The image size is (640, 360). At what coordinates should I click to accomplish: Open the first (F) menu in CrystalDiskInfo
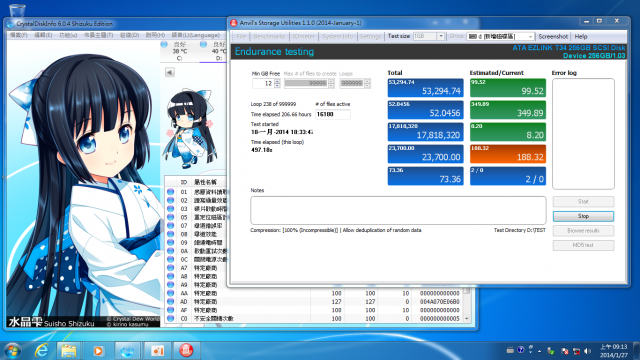[19, 36]
